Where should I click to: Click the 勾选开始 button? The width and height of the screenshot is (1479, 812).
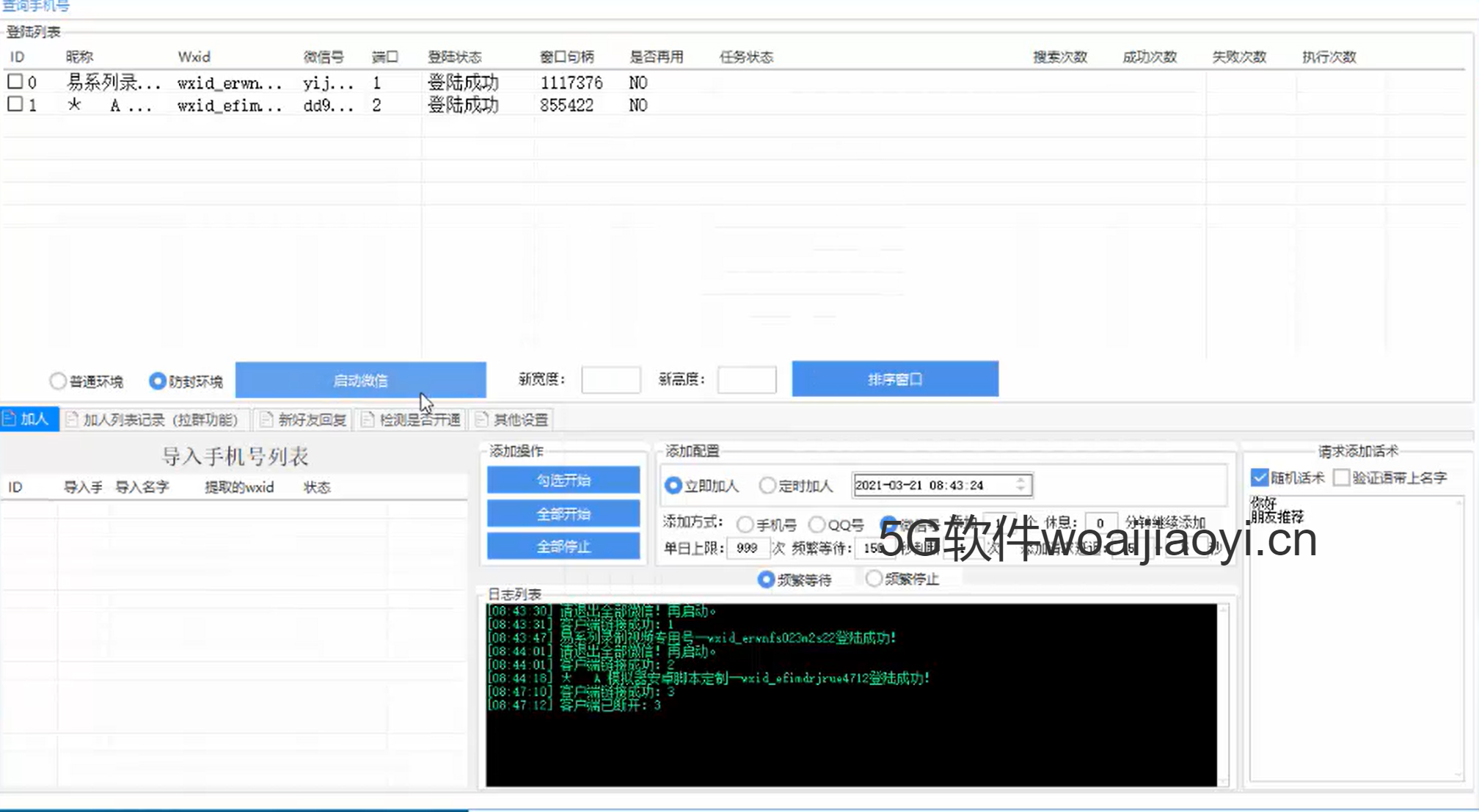pos(563,480)
